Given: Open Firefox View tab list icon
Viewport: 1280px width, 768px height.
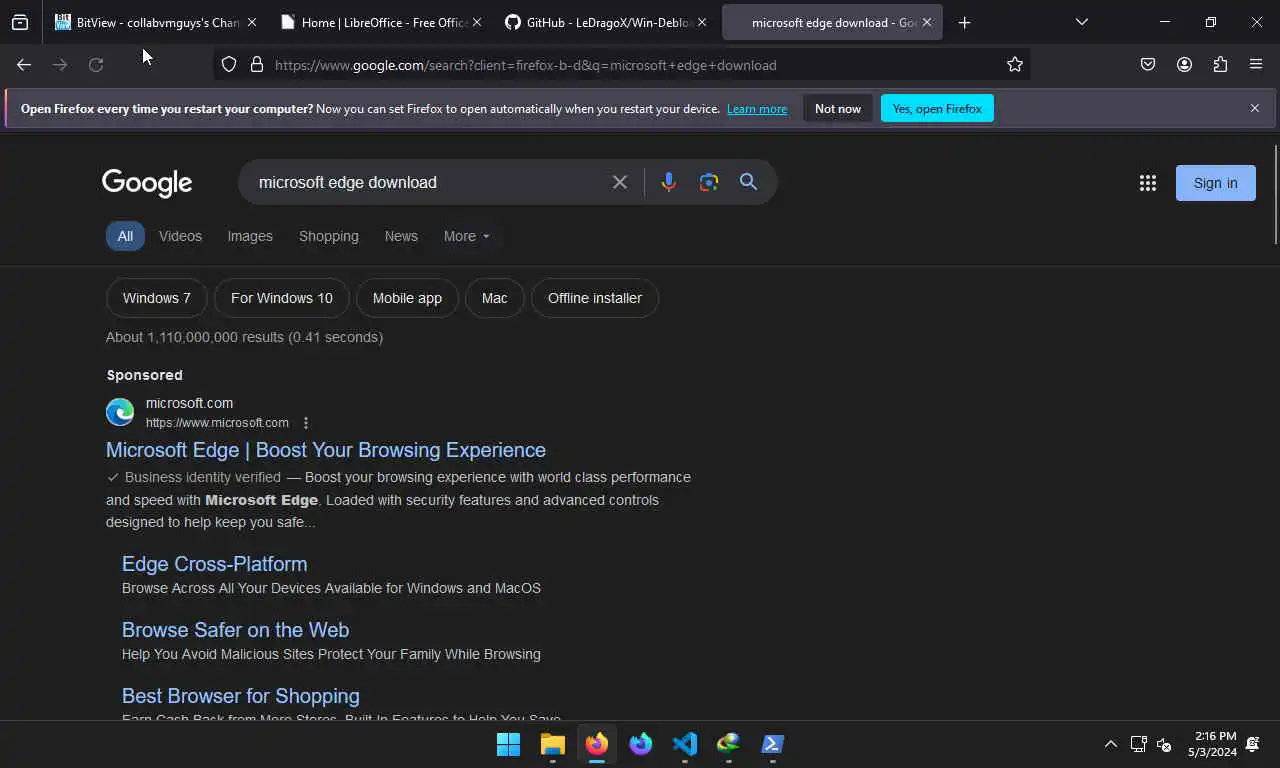Looking at the screenshot, I should 20,22.
